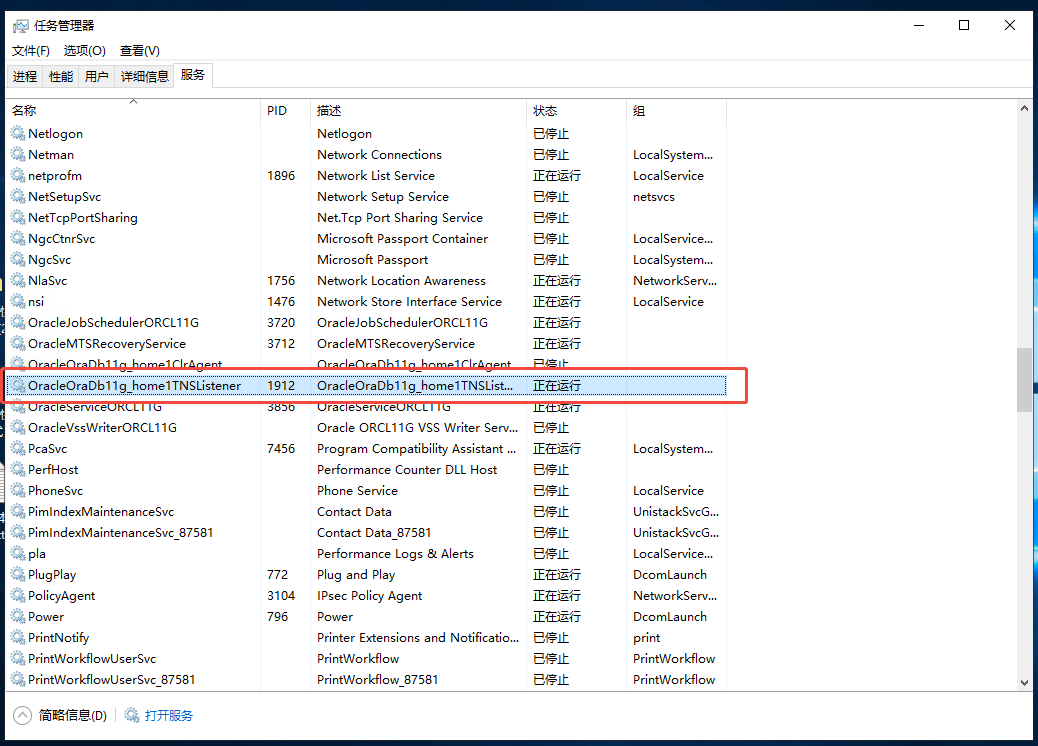Viewport: 1038px width, 746px height.
Task: Click the gear icon beside PolicyAgent
Action: [18, 596]
